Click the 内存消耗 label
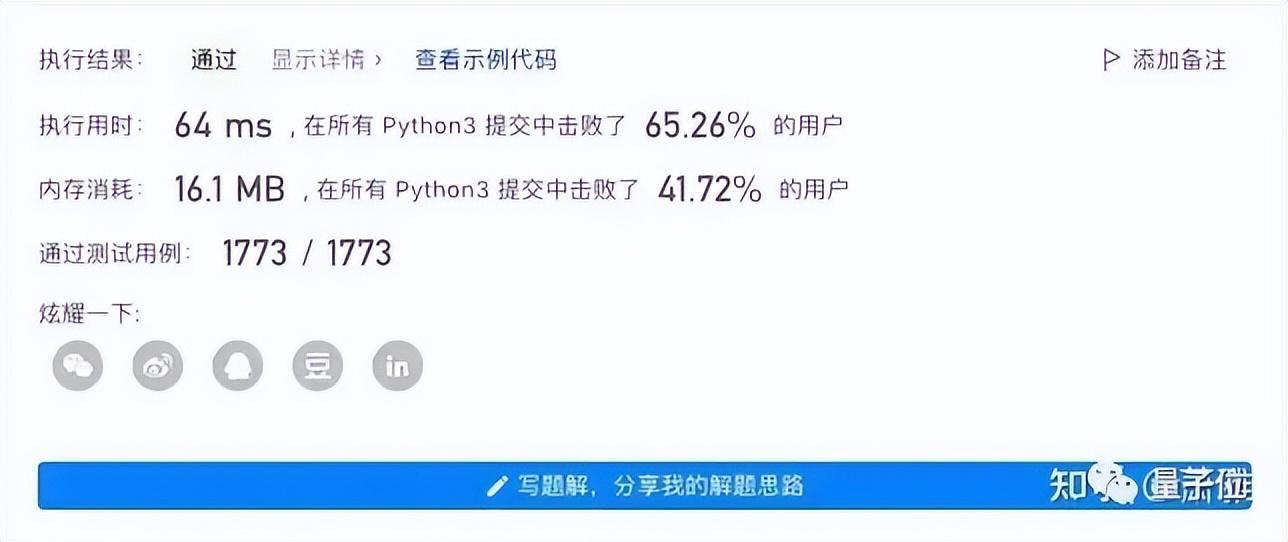 click(x=91, y=189)
